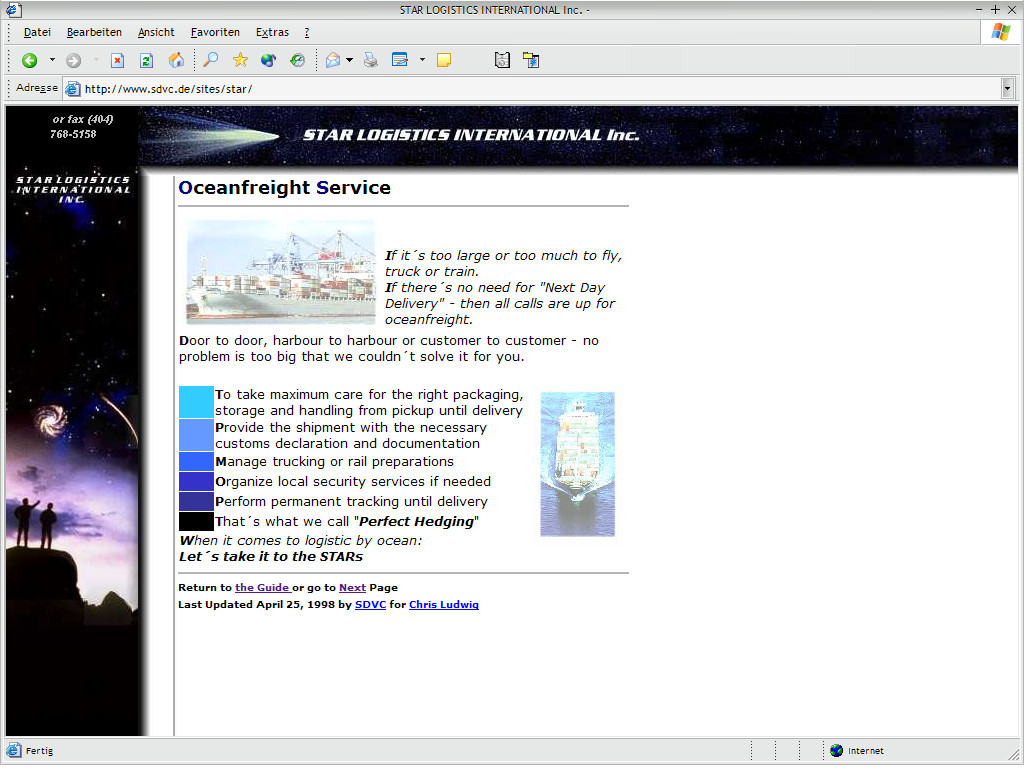Open the Datei menu
Image resolution: width=1024 pixels, height=768 pixels.
(37, 32)
